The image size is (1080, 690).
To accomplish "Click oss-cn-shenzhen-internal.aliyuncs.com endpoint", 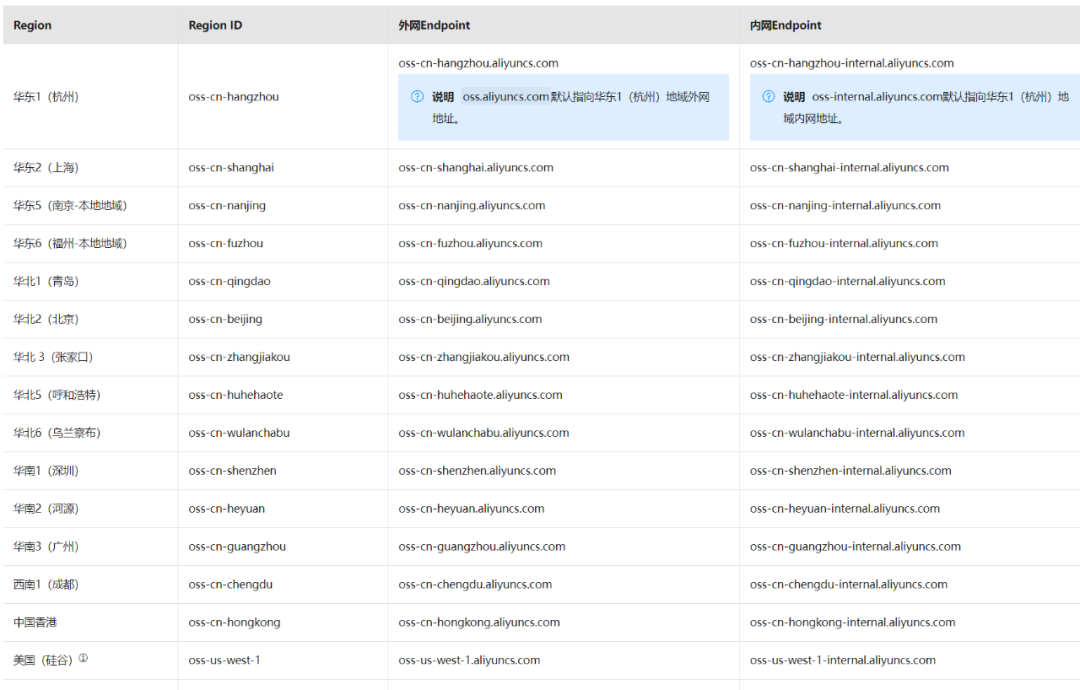I will (851, 471).
